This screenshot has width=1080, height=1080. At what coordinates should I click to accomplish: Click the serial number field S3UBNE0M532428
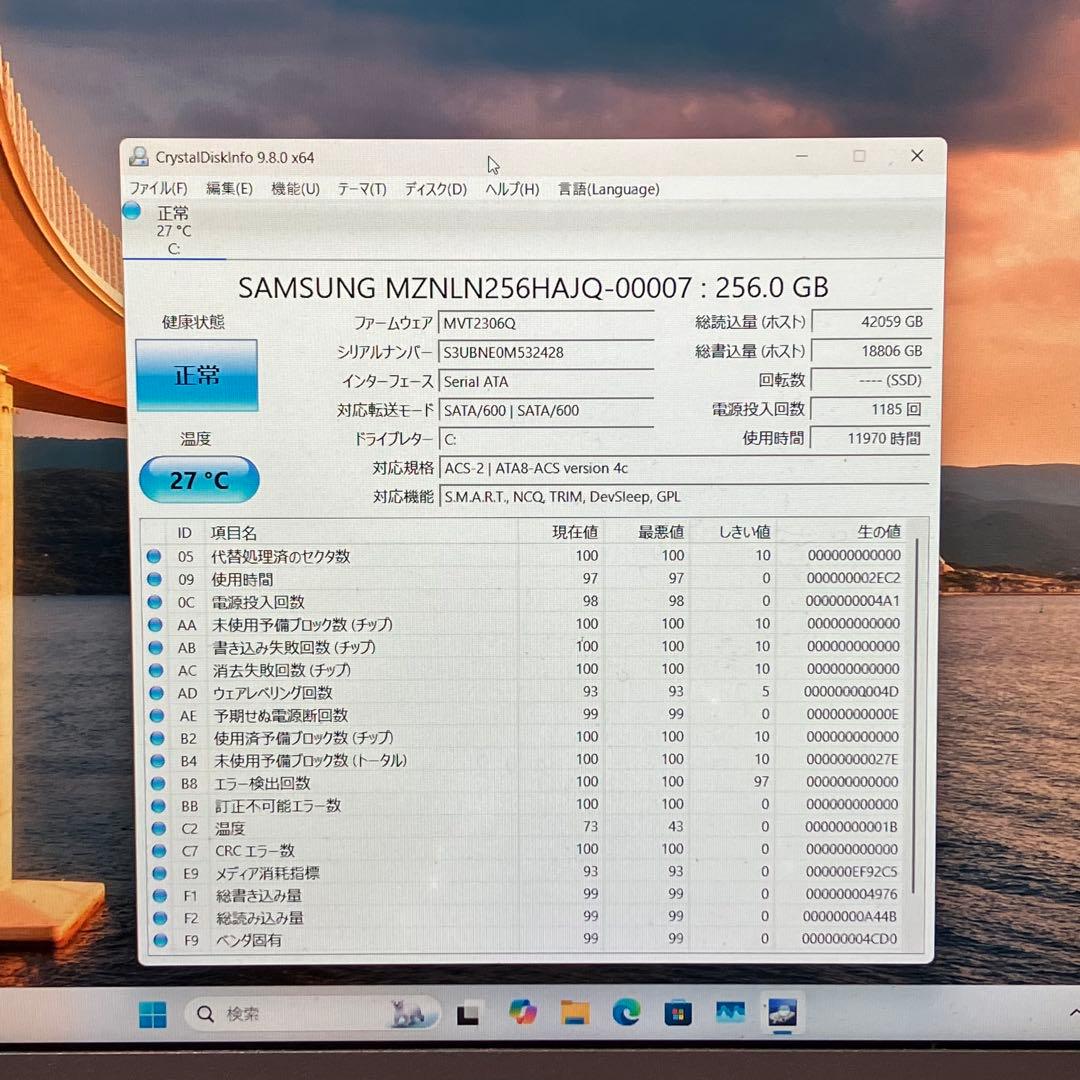(x=546, y=353)
